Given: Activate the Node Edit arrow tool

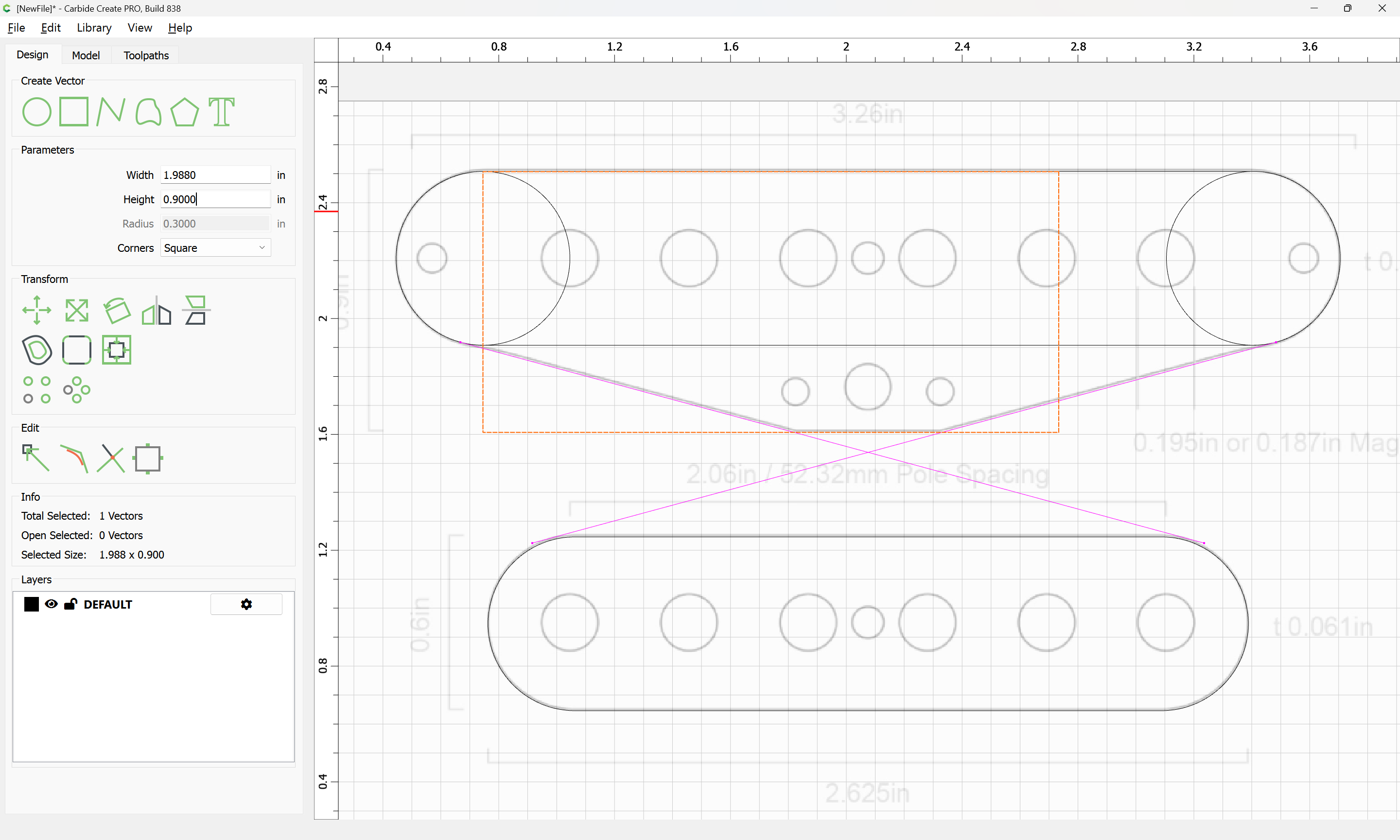Looking at the screenshot, I should point(35,458).
